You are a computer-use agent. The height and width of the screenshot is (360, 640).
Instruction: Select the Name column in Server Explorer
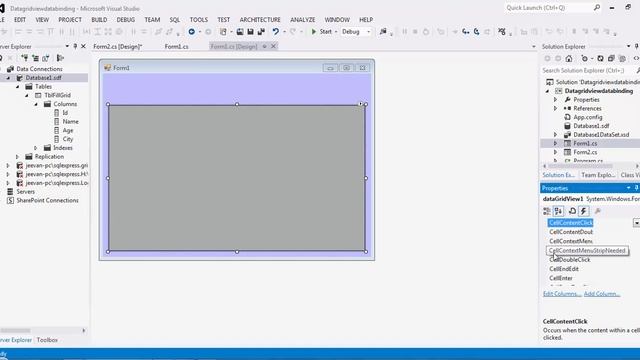tap(70, 122)
